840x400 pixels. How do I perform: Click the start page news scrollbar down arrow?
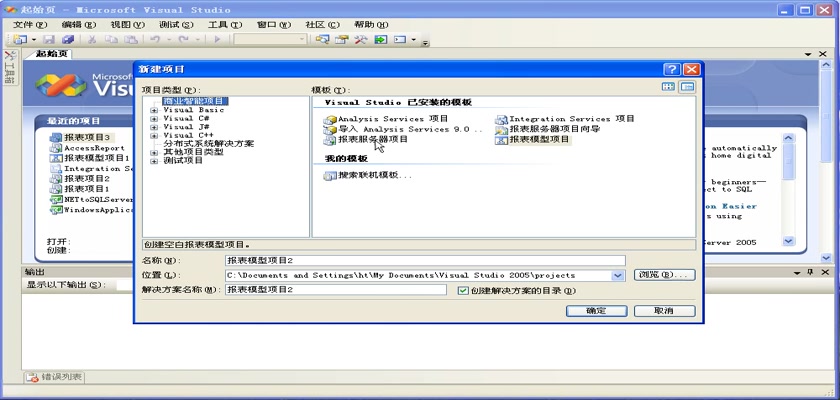point(789,241)
